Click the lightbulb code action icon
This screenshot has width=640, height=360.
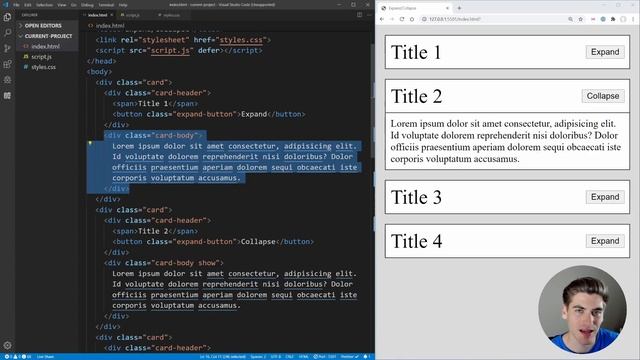coord(90,143)
